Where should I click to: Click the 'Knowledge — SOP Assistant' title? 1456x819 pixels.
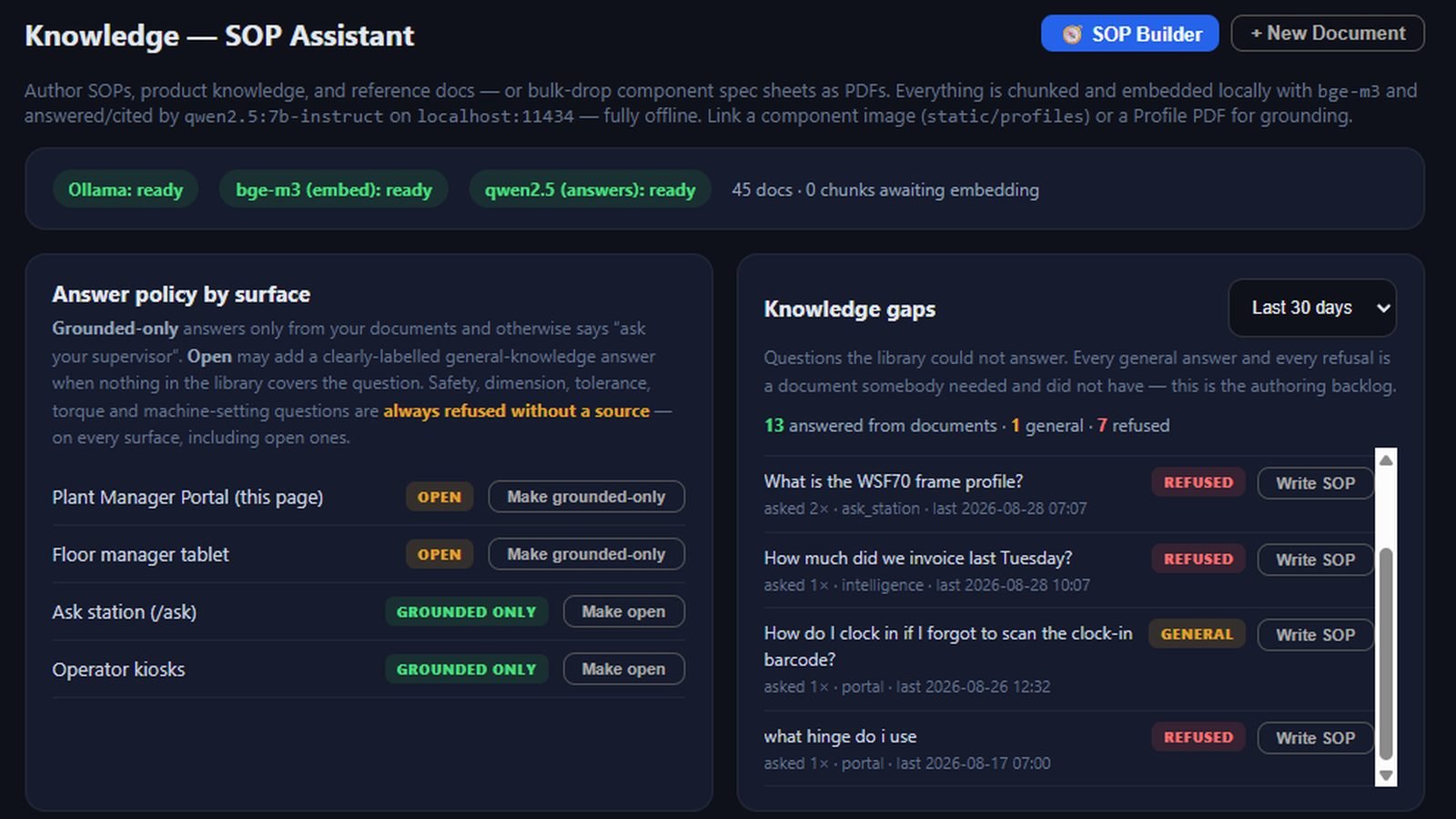pos(219,35)
